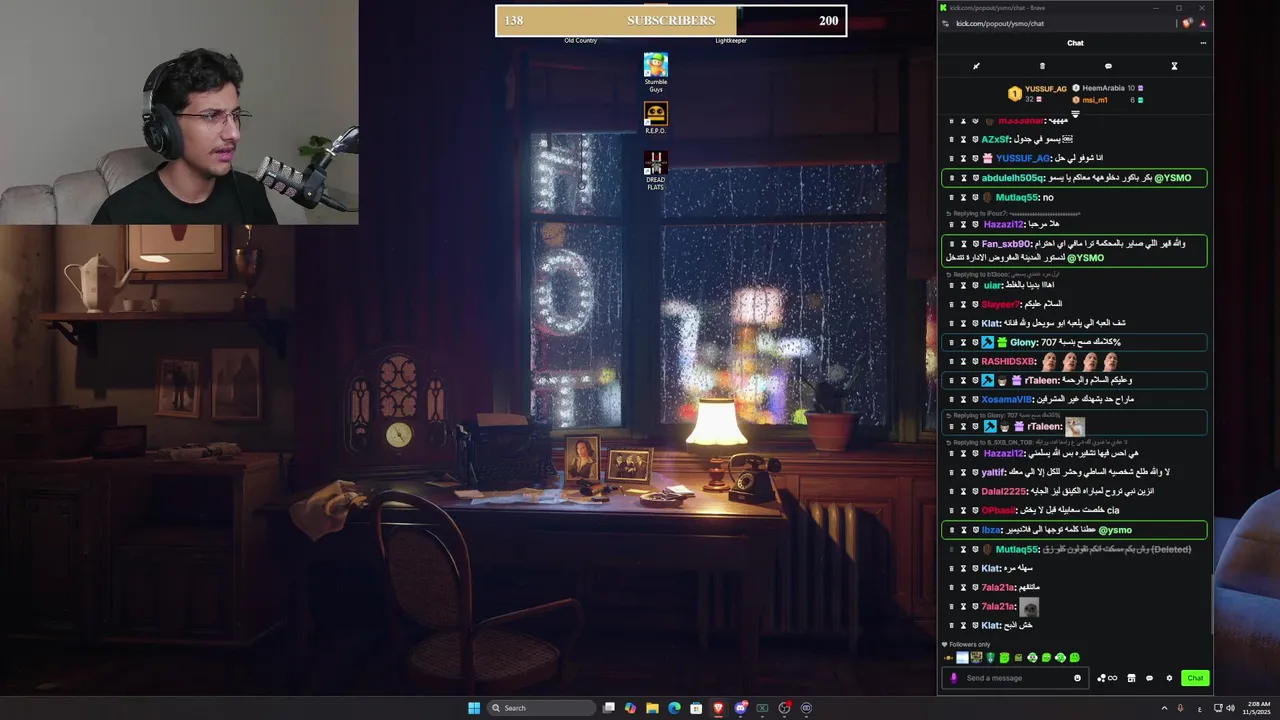This screenshot has height=720, width=1280.
Task: Click the trash can clear-chat icon
Action: (x=1042, y=66)
